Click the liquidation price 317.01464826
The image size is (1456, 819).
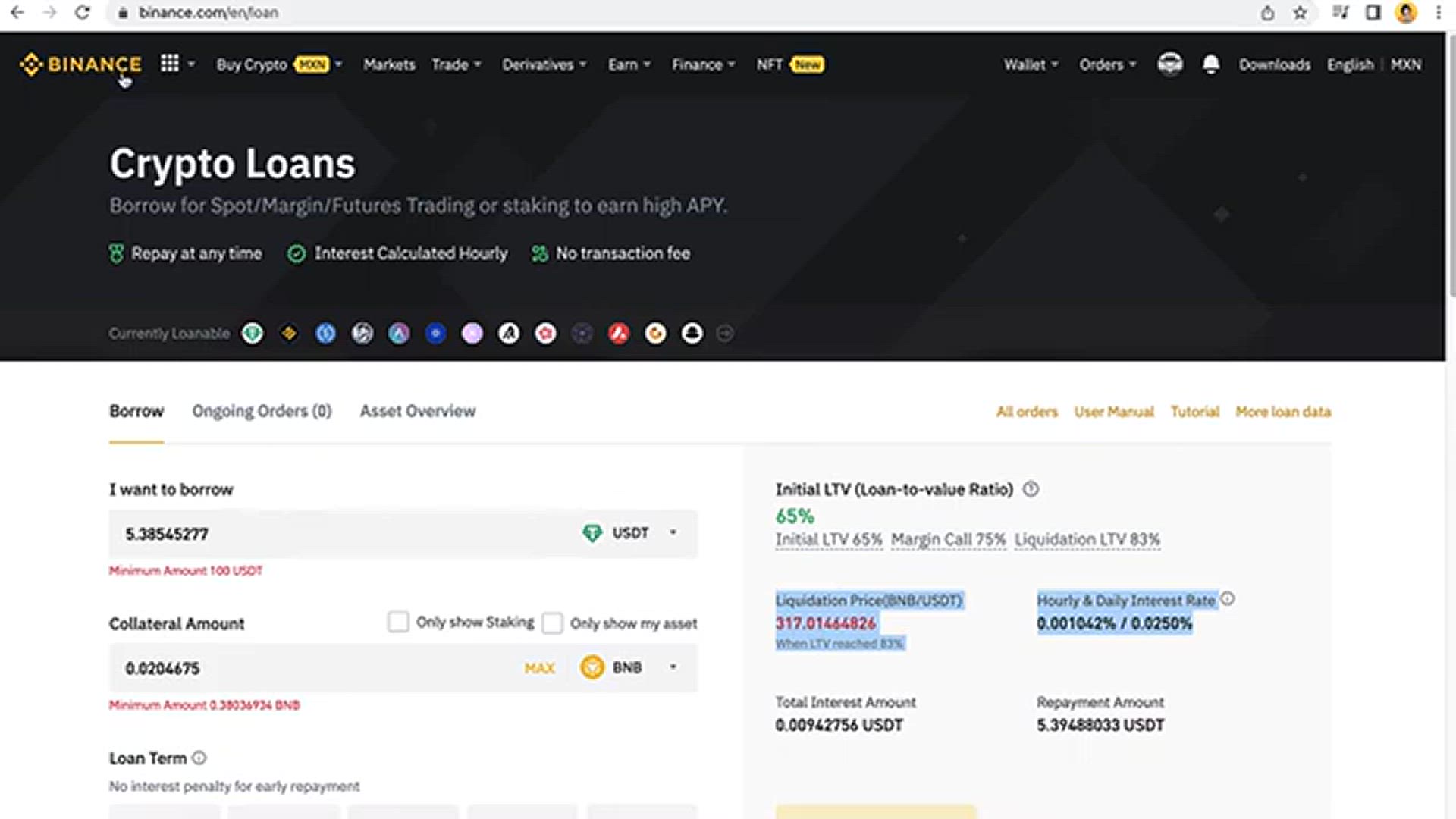pyautogui.click(x=826, y=623)
